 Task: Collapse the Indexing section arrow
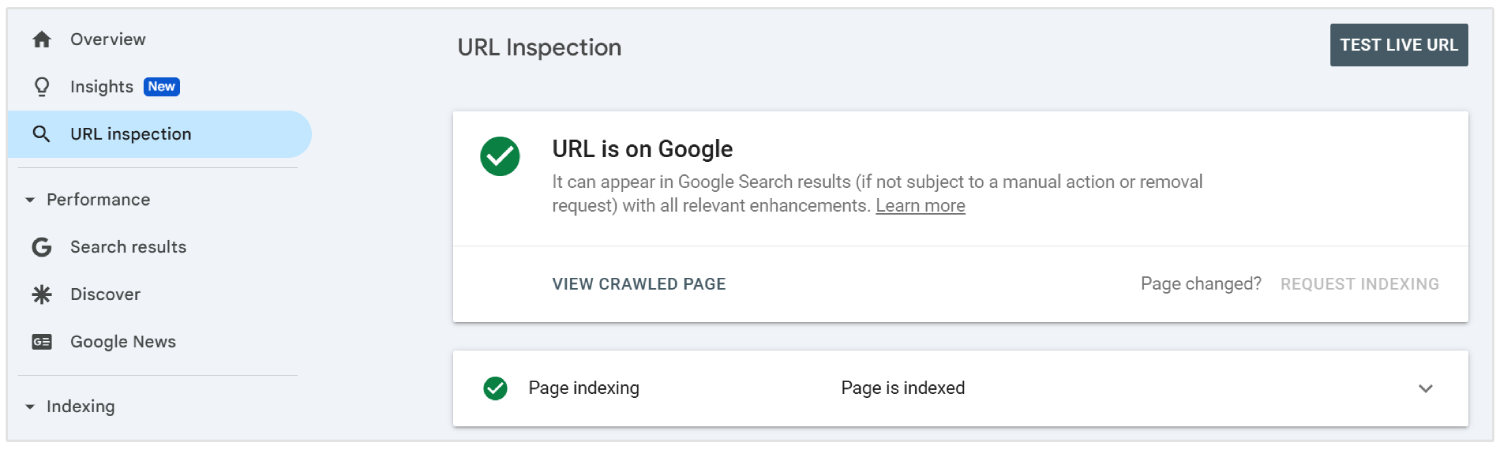tap(30, 407)
